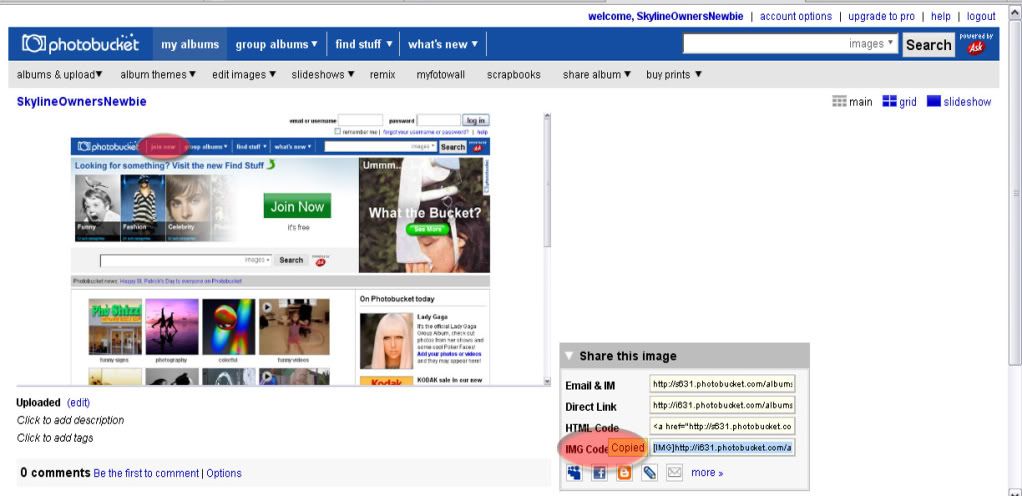Click Be the first to comment
This screenshot has height=496, width=1022.
click(146, 473)
